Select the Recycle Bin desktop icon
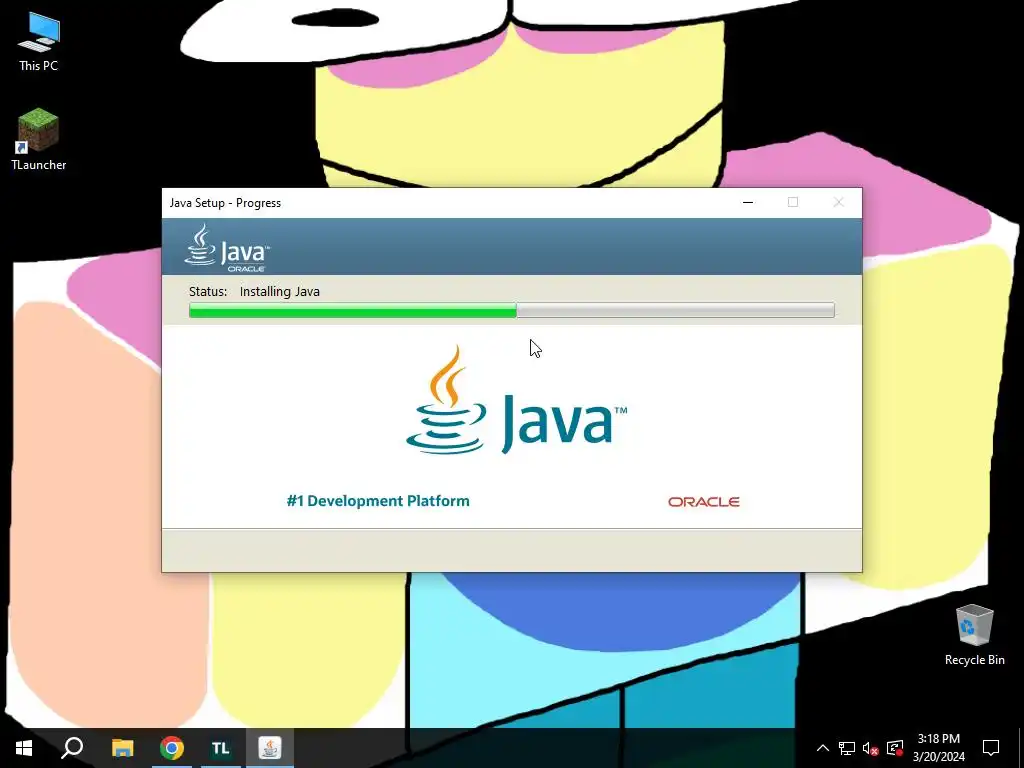 (x=974, y=635)
